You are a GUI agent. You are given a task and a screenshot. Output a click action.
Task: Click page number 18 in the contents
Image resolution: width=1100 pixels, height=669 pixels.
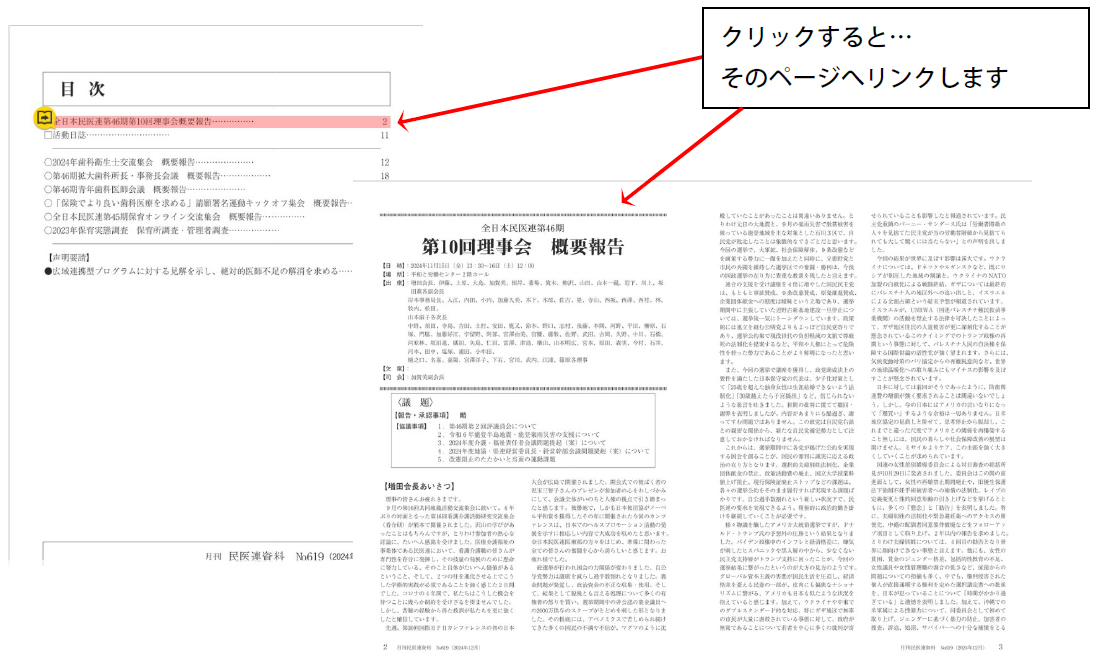coord(384,176)
